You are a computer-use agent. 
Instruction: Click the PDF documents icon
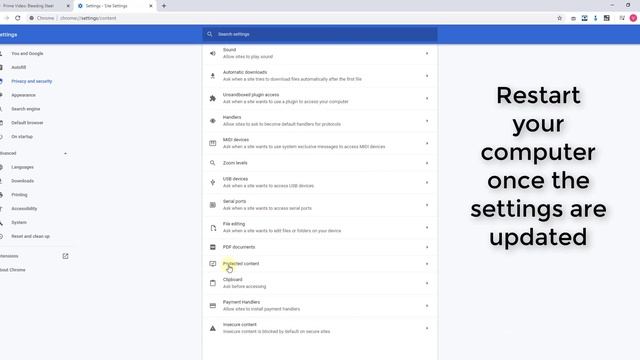(x=213, y=247)
